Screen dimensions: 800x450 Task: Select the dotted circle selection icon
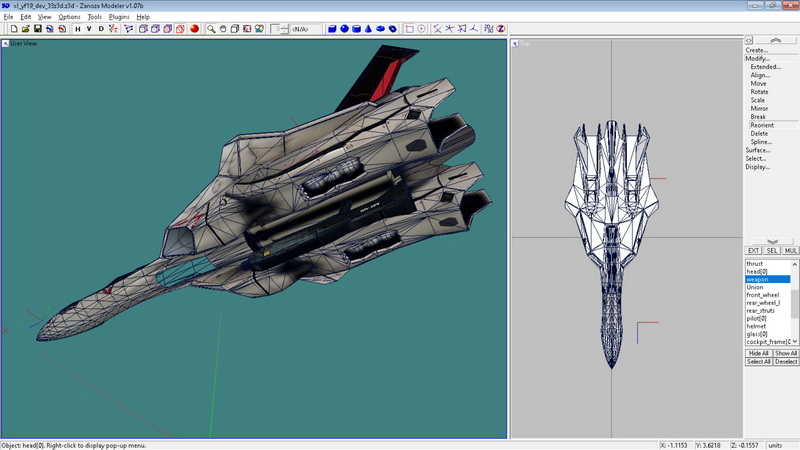coord(421,29)
